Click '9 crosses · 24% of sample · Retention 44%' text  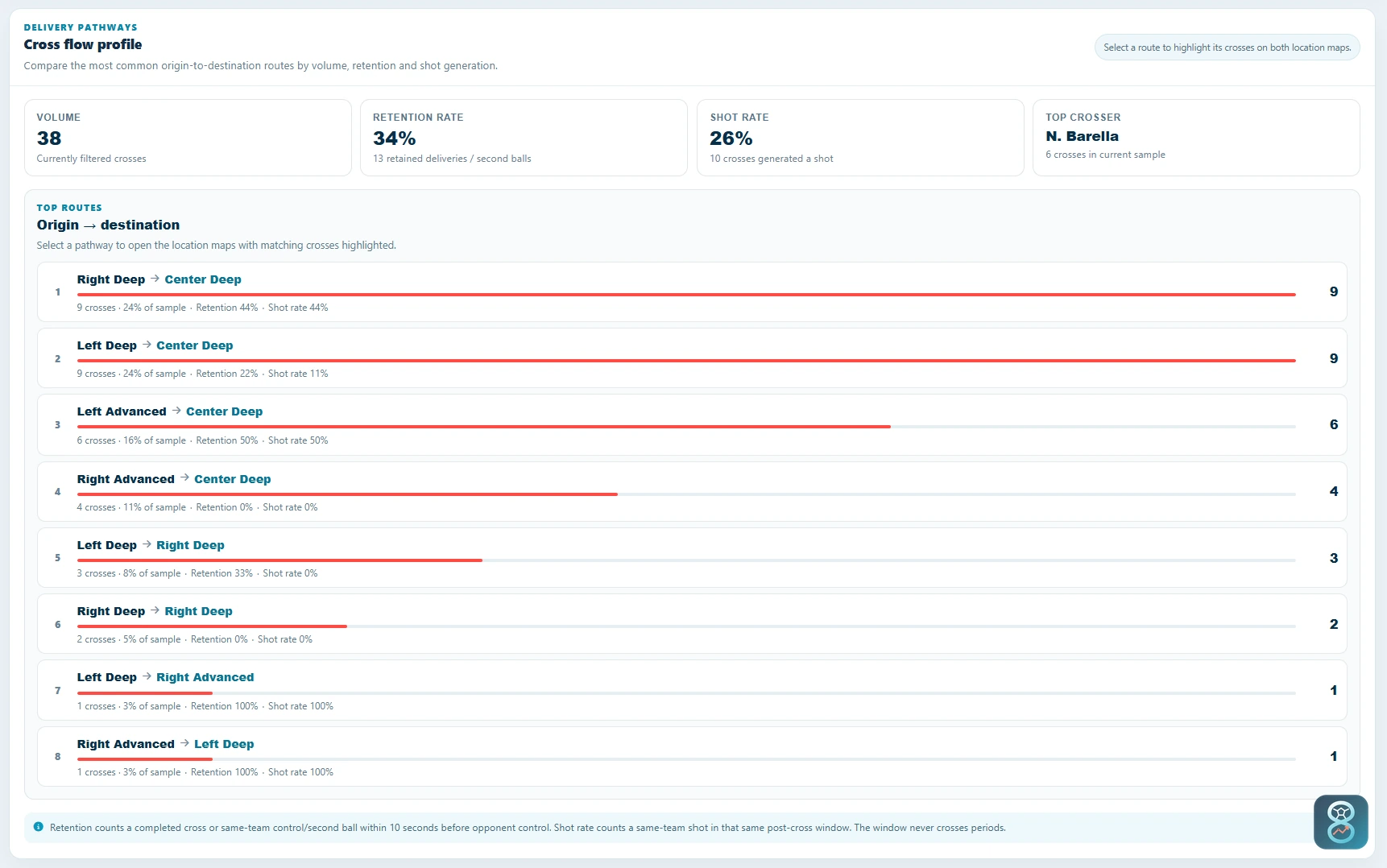tap(168, 308)
